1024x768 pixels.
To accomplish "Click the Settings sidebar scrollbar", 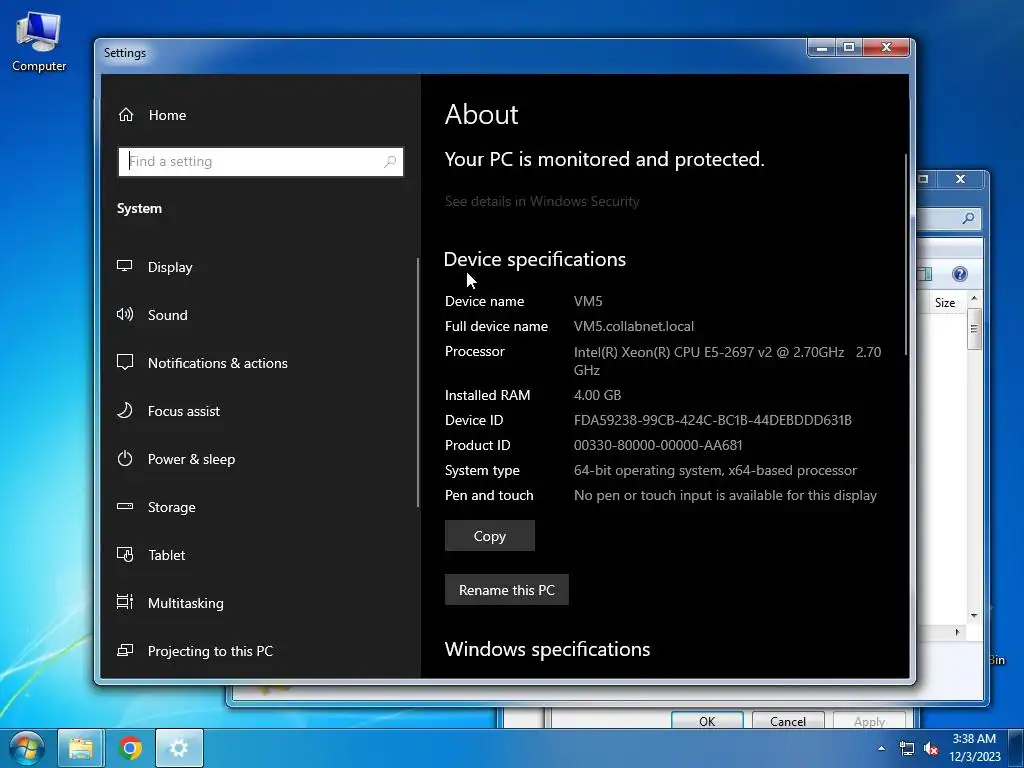I will pyautogui.click(x=418, y=382).
